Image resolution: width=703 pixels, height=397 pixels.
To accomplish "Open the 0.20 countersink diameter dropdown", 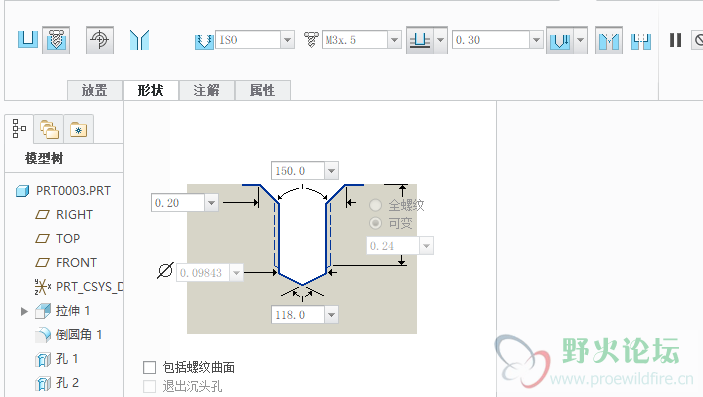I will 211,203.
